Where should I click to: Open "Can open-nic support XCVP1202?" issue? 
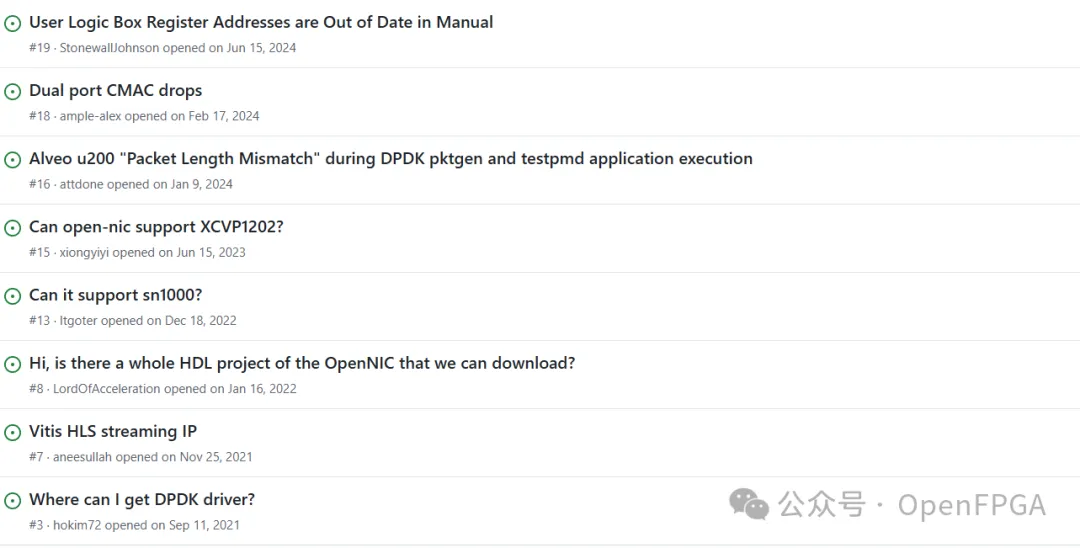(156, 227)
